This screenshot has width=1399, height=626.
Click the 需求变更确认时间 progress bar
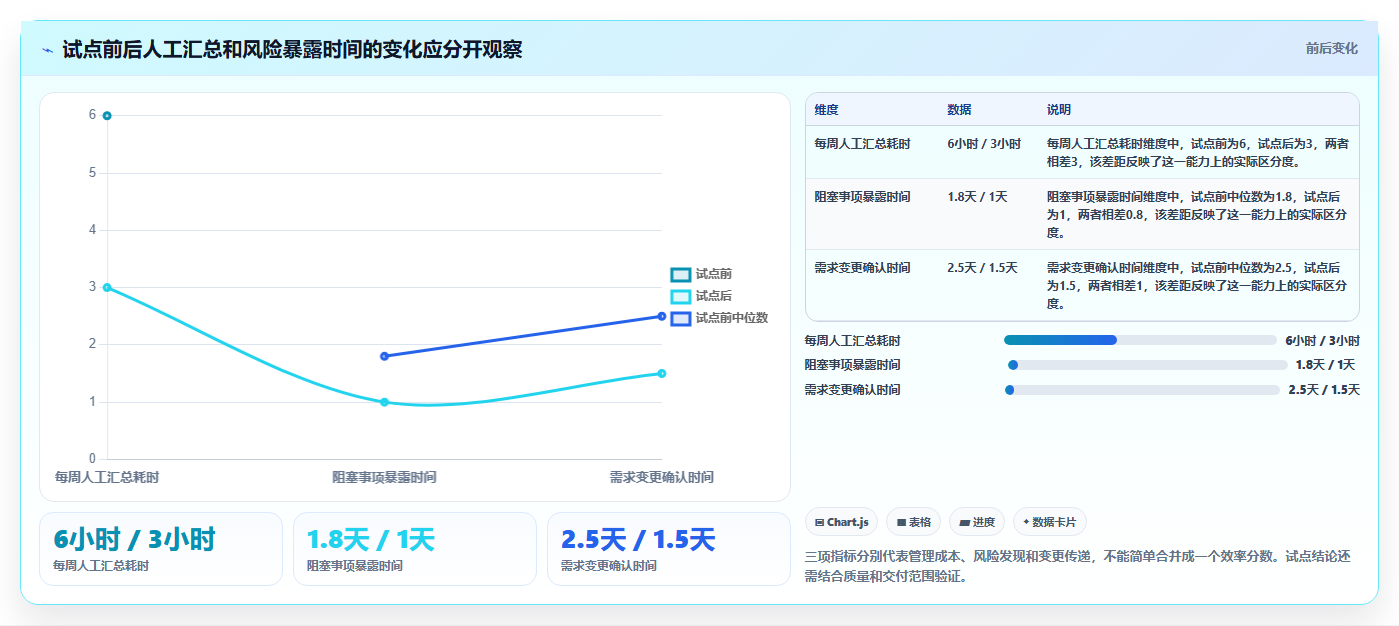coord(1142,390)
